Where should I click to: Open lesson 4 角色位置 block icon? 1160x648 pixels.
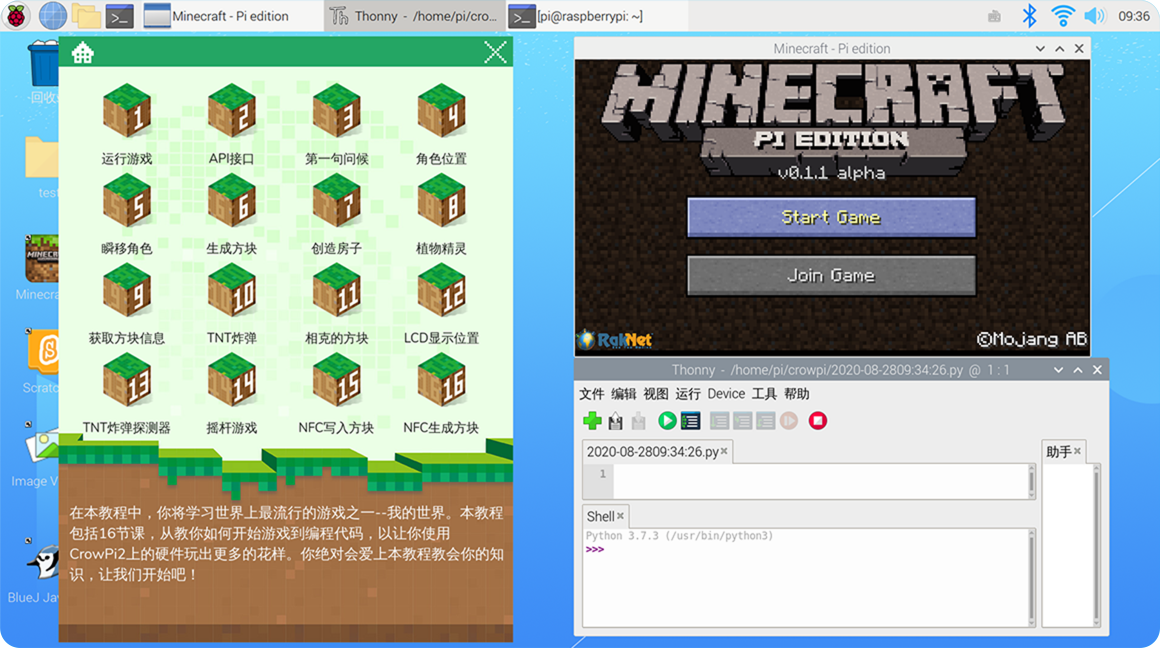pos(442,111)
